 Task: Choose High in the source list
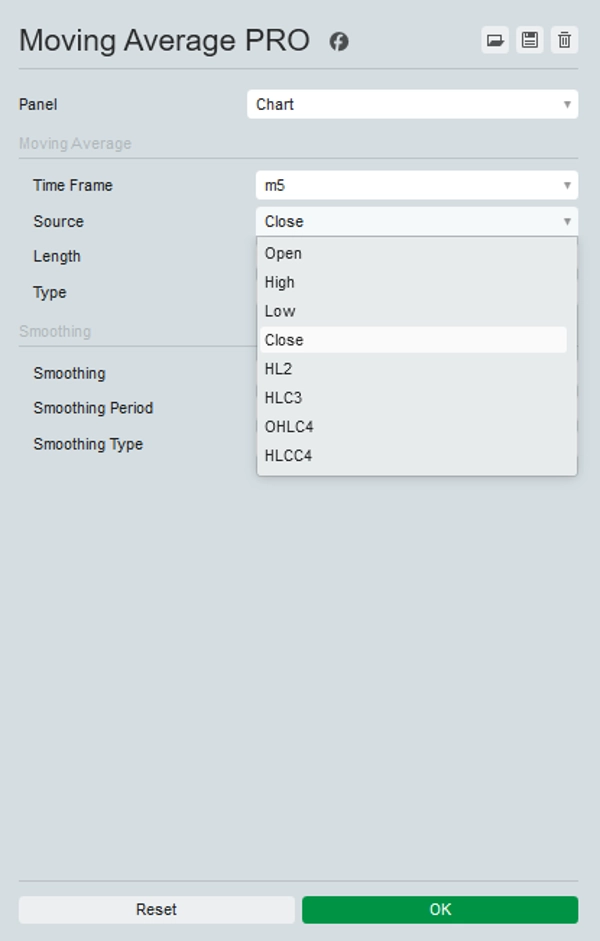[280, 282]
